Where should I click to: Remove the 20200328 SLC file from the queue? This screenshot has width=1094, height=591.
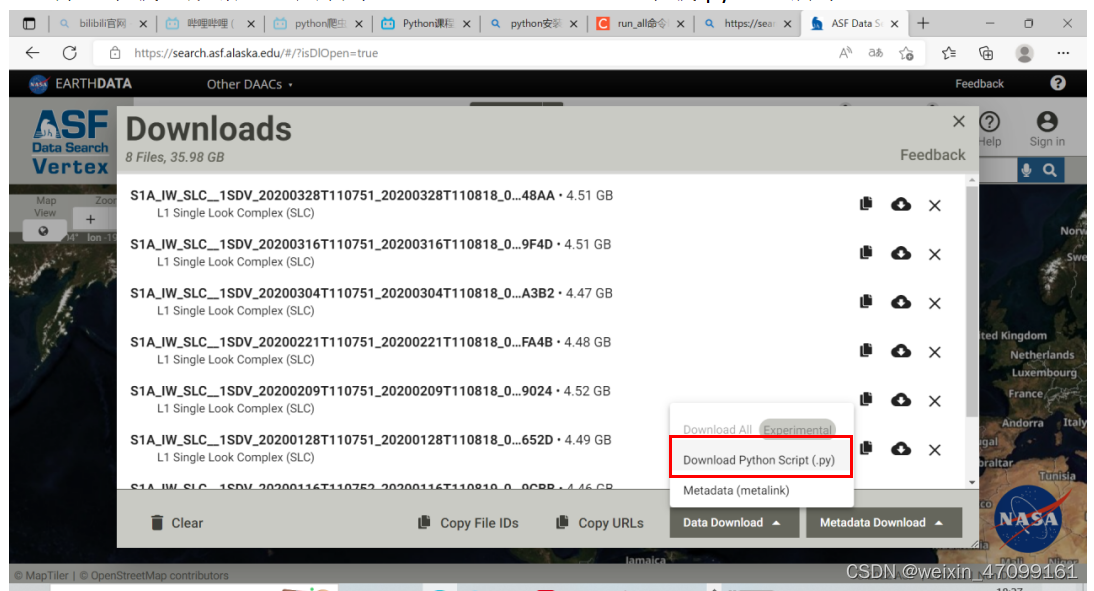pyautogui.click(x=935, y=205)
